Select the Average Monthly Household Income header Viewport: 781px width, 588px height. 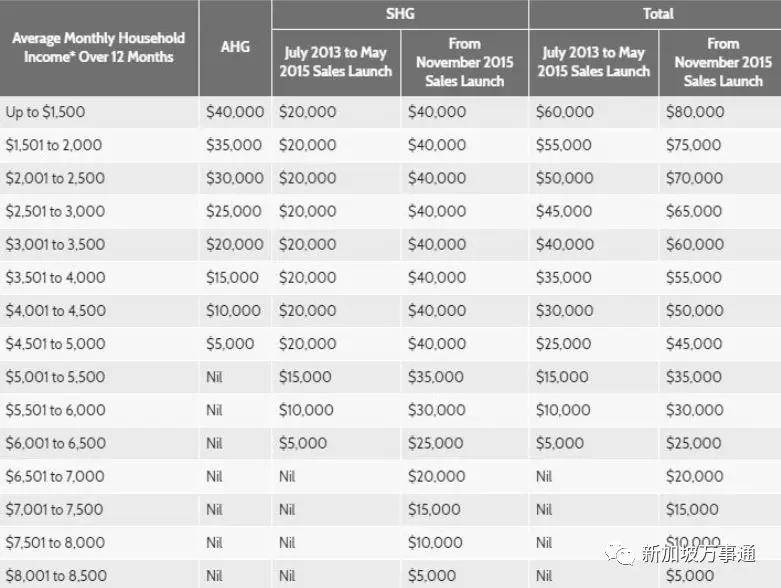98,48
